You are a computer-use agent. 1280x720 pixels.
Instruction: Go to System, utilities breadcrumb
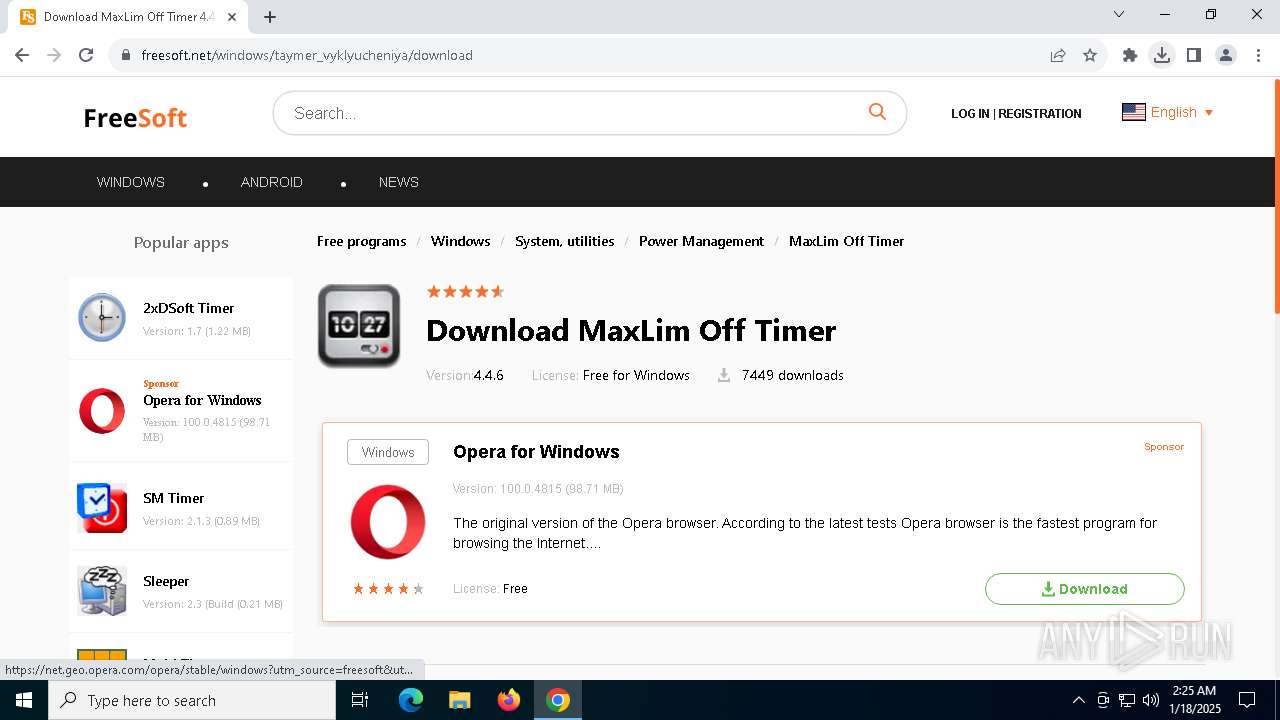[565, 241]
